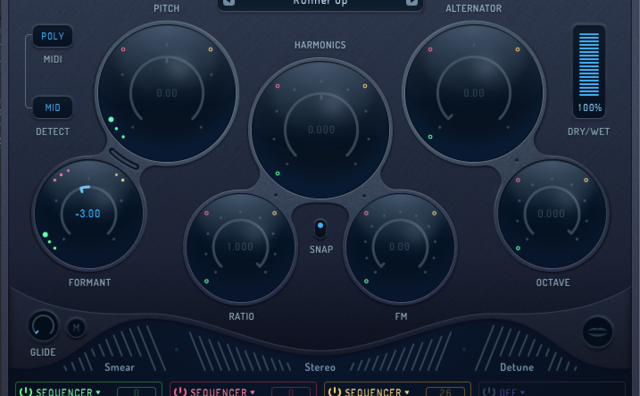Image resolution: width=640 pixels, height=396 pixels.
Task: Click the lips icon at the right
Action: click(x=598, y=332)
